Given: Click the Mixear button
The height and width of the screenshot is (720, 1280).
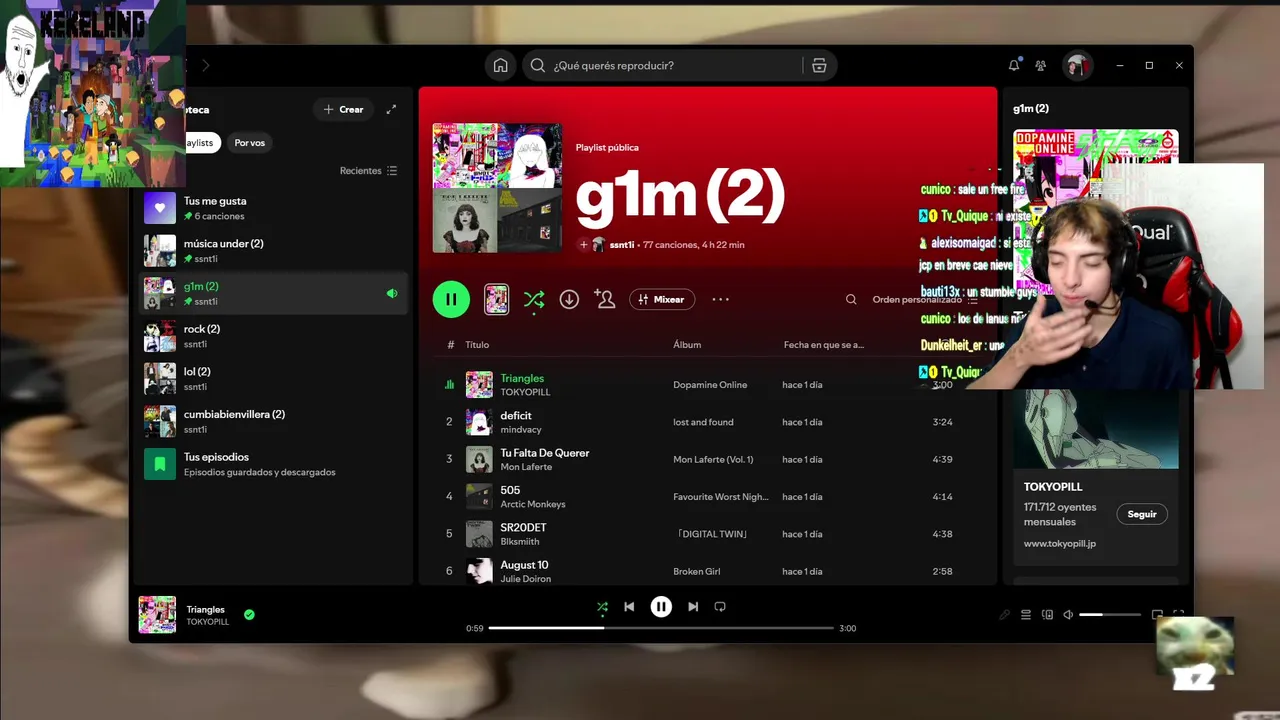Looking at the screenshot, I should click(x=662, y=299).
